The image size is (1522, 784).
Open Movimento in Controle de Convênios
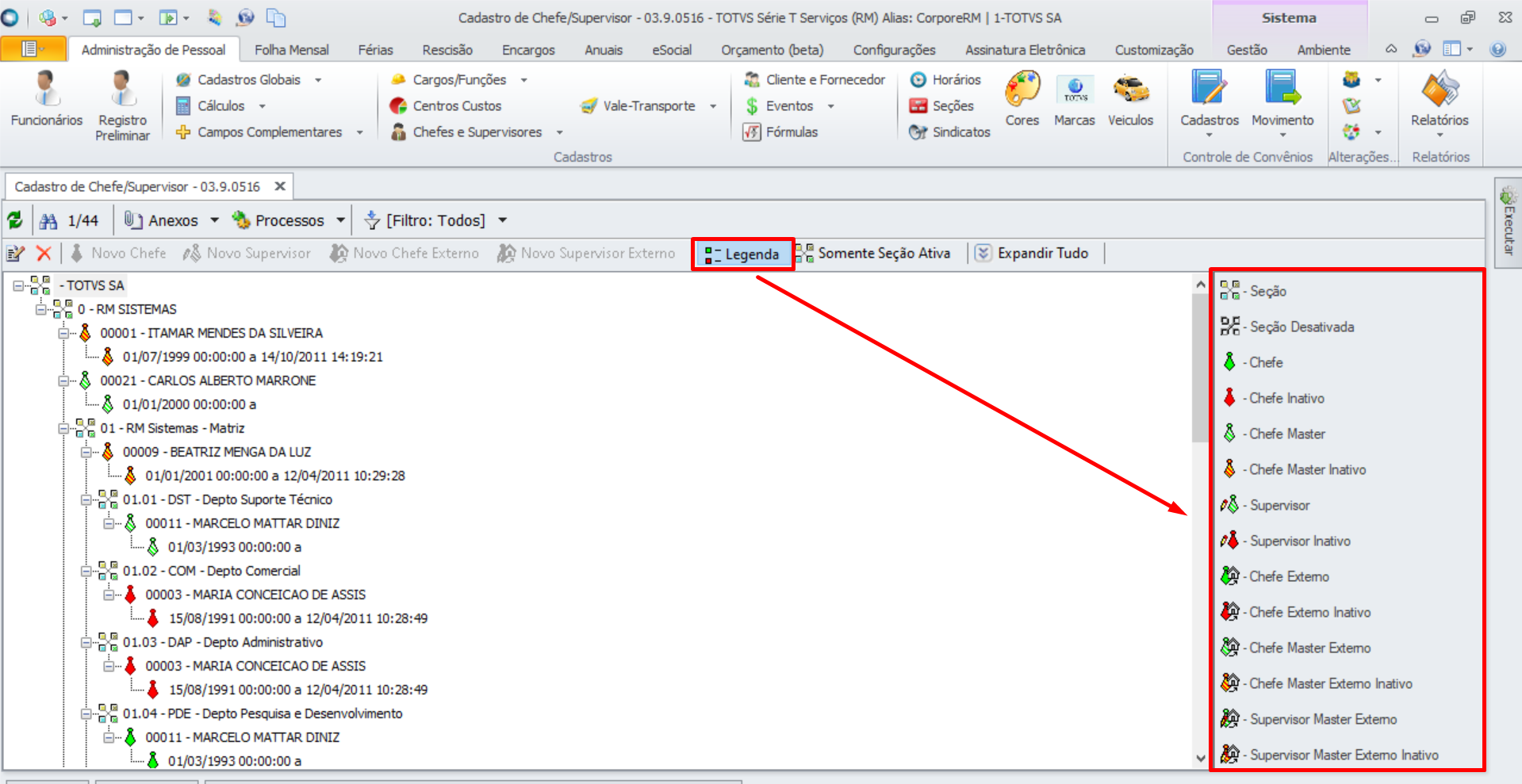click(x=1282, y=101)
